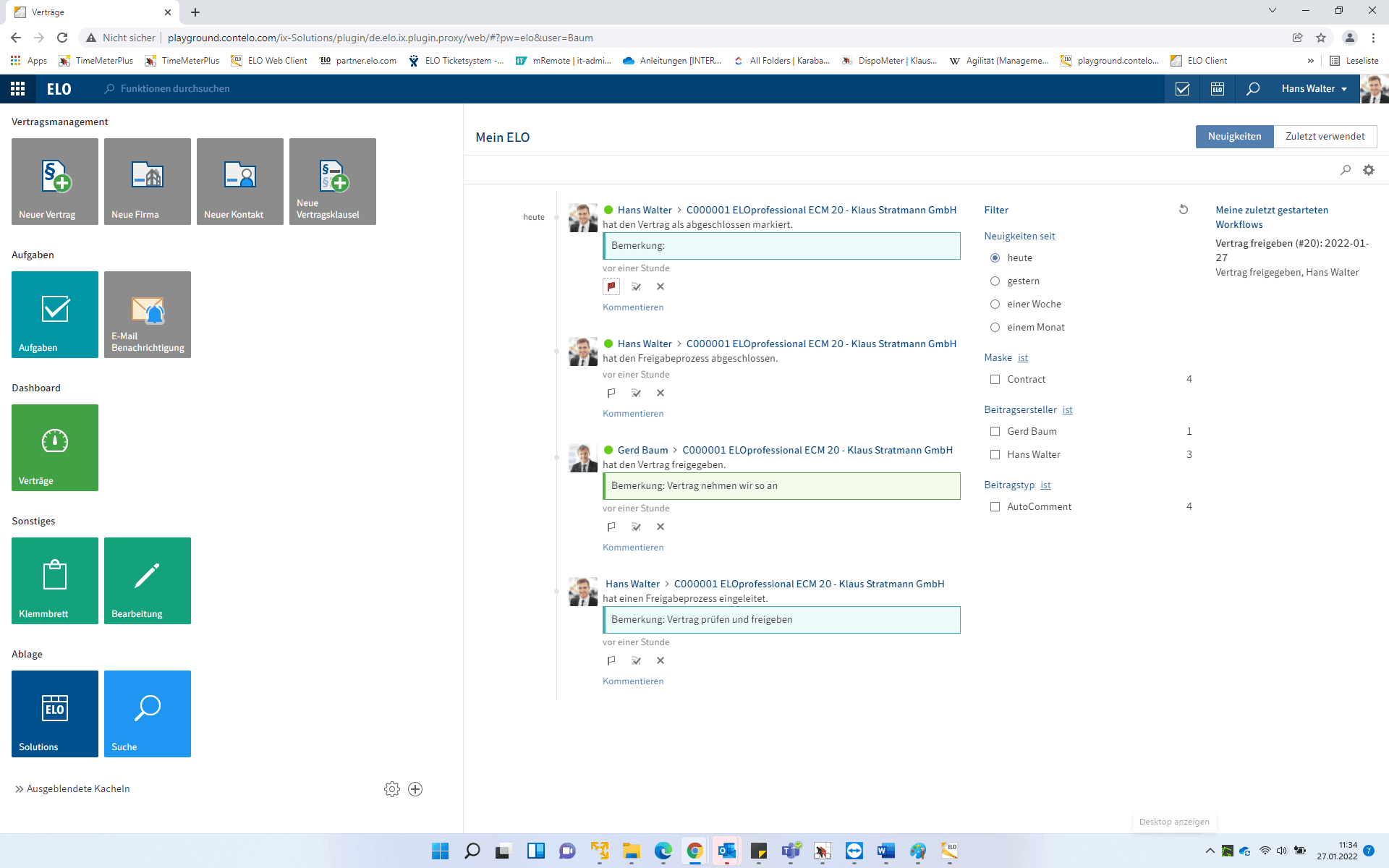Open Outlook in the Windows taskbar
Screen dimensions: 1389x868
726,851
